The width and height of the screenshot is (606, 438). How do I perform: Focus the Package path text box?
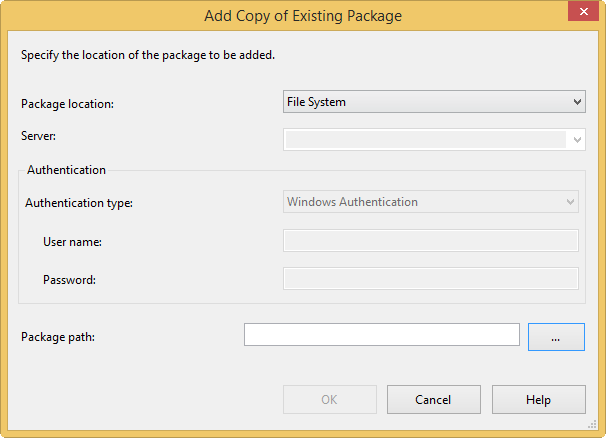coord(381,335)
